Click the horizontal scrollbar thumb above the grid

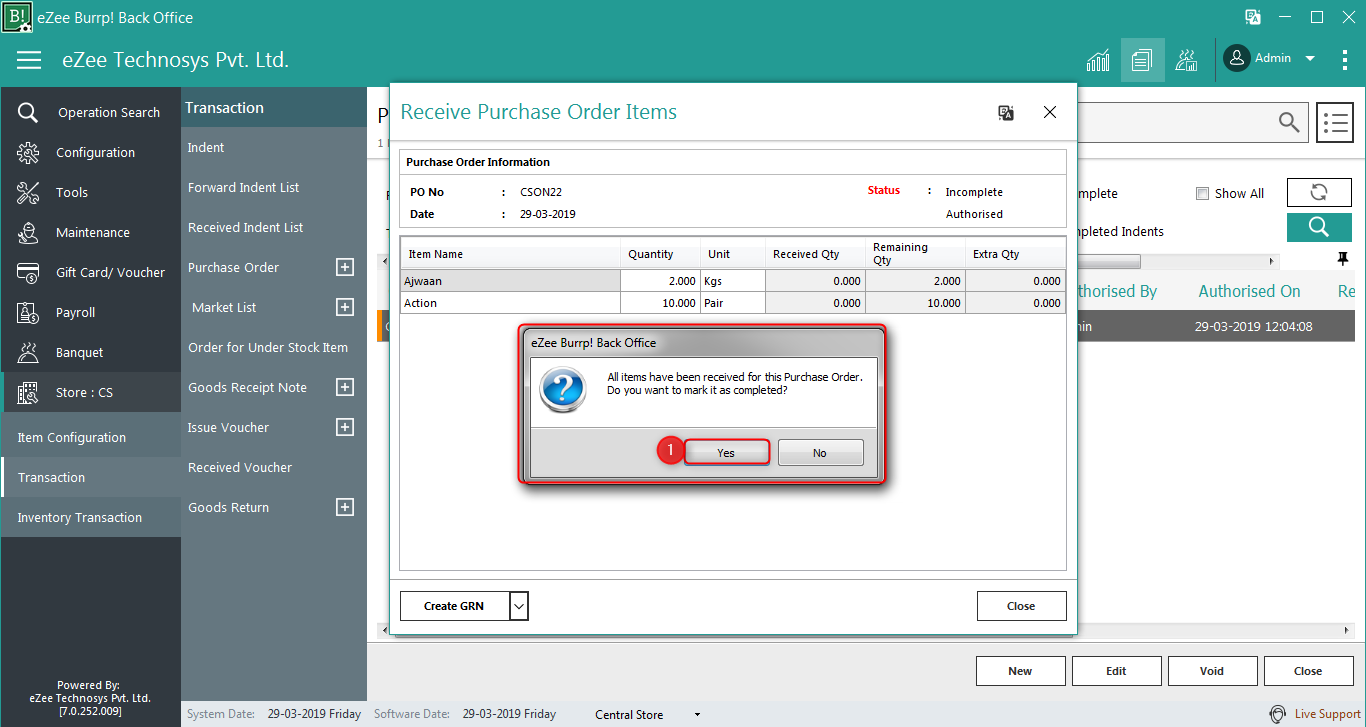1109,261
